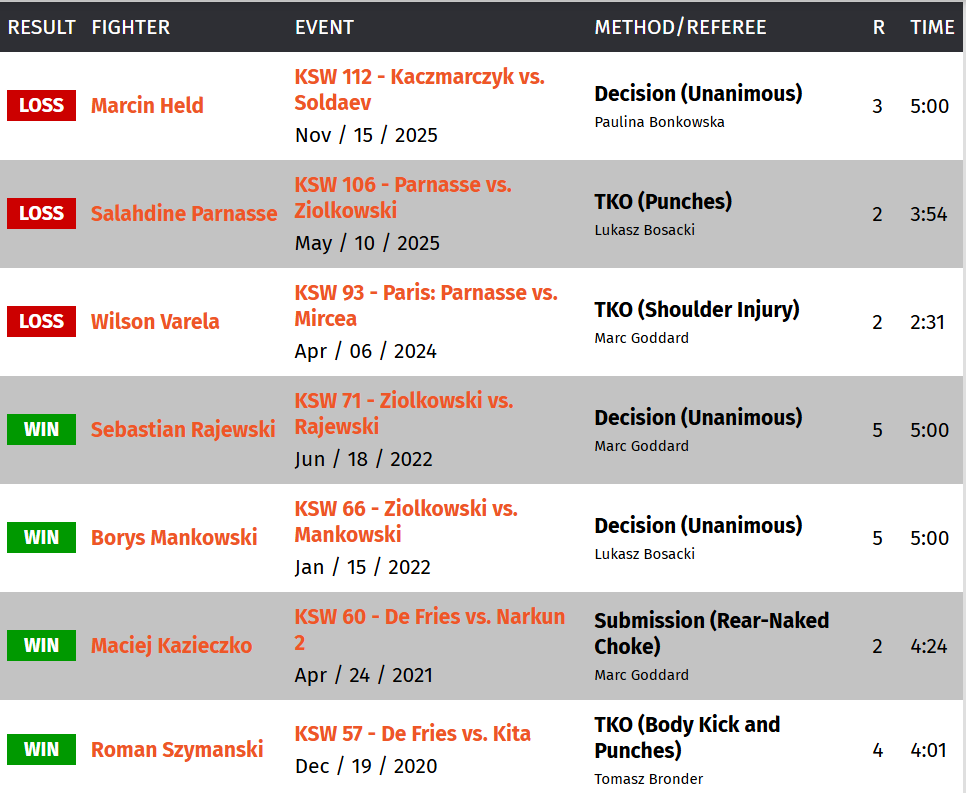The width and height of the screenshot is (966, 793).
Task: Open Maciej Kazieczko fighter profile
Action: (x=171, y=646)
